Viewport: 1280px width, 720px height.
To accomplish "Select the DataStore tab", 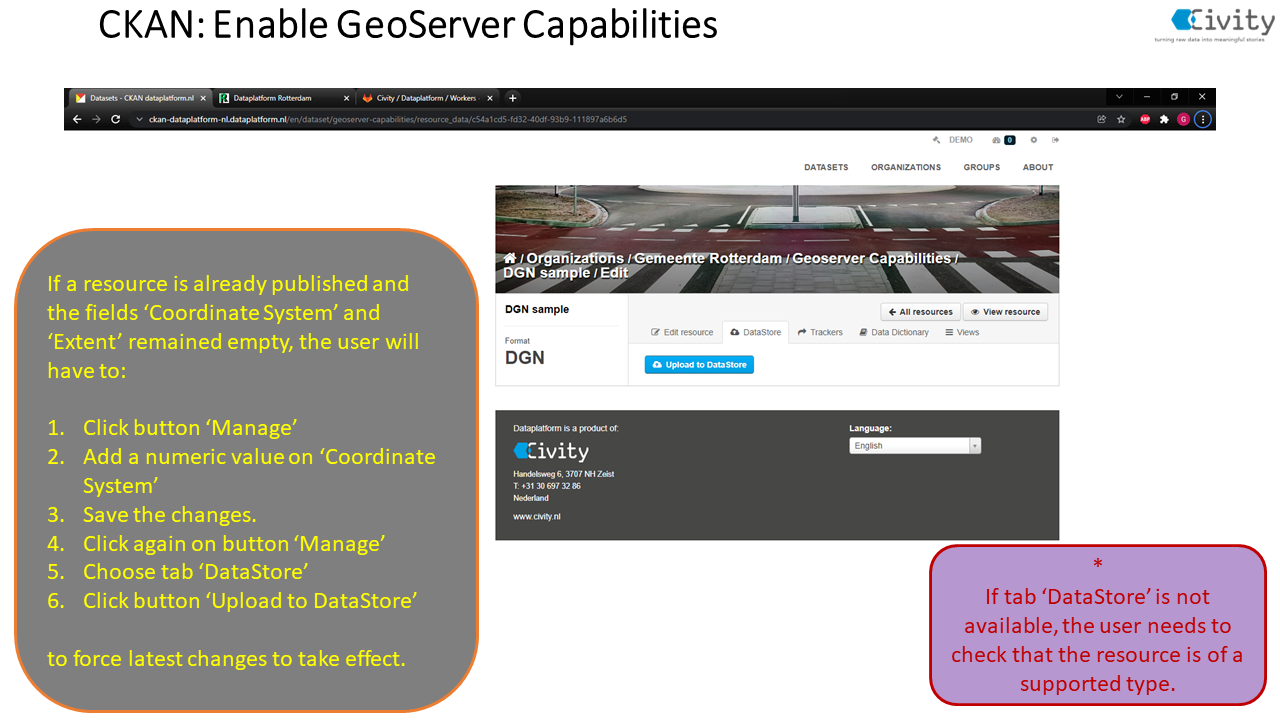I will [x=755, y=332].
